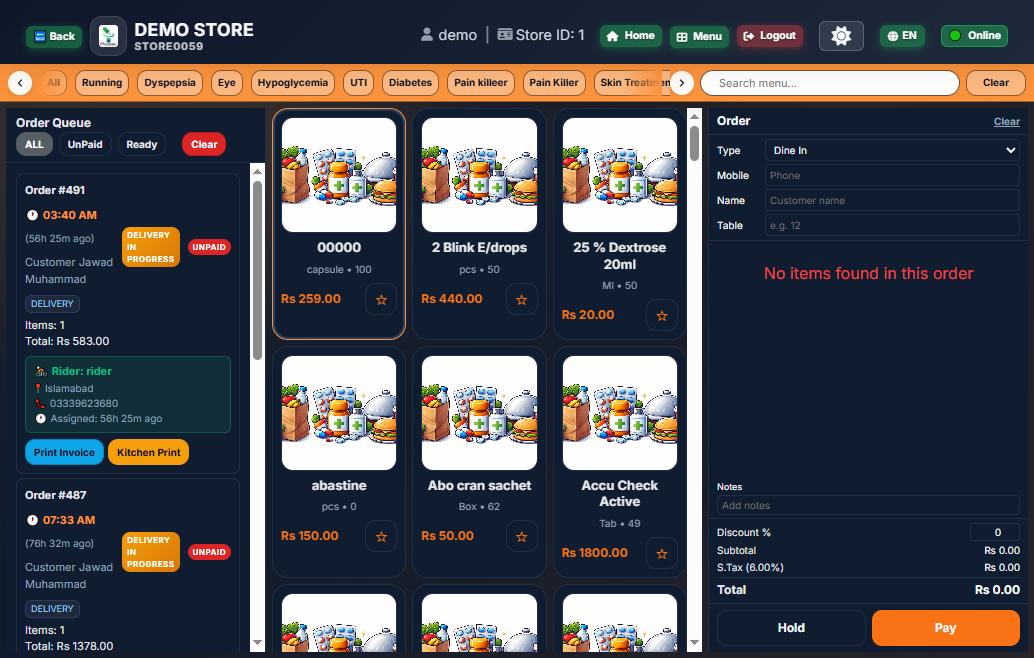Click the rider bike icon
Image resolution: width=1034 pixels, height=658 pixels.
(41, 371)
